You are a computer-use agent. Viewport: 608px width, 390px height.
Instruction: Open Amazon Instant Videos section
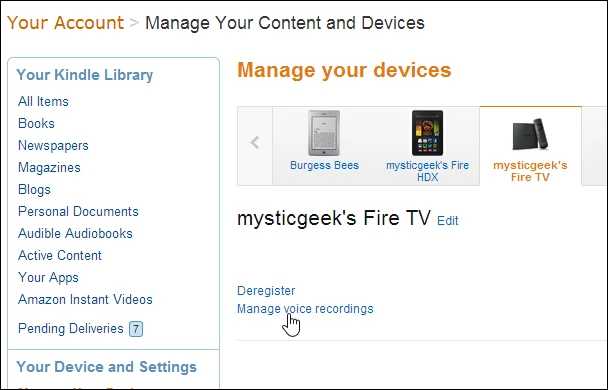(x=85, y=299)
